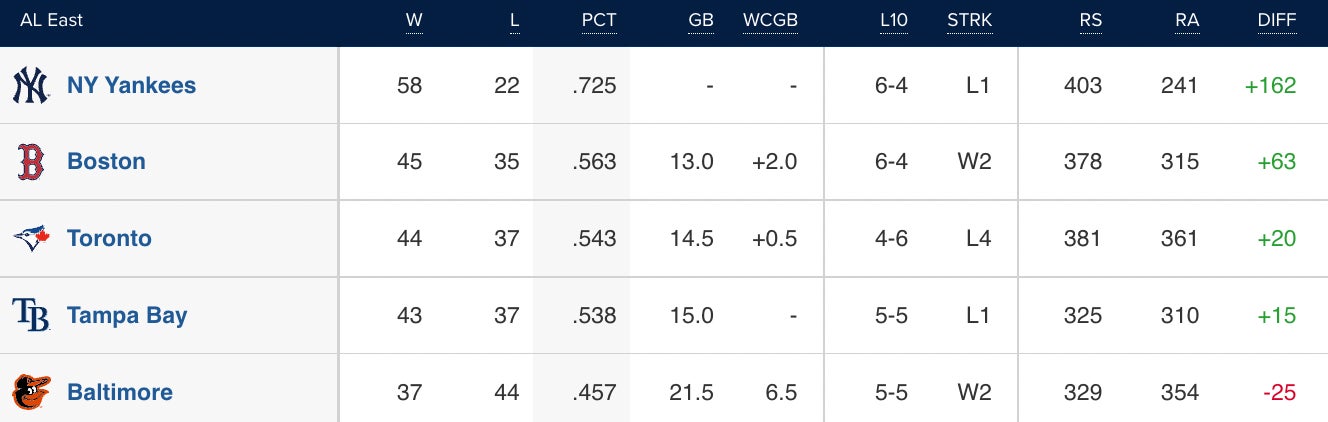The height and width of the screenshot is (422, 1328).
Task: Sort standings by the L column header
Action: (514, 21)
